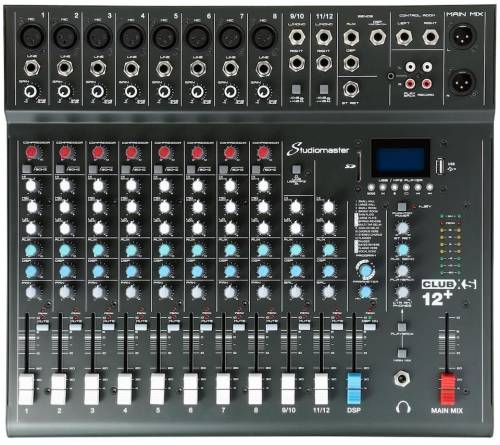Click the DSP parameter knob
The width and height of the screenshot is (500, 445).
(366, 292)
